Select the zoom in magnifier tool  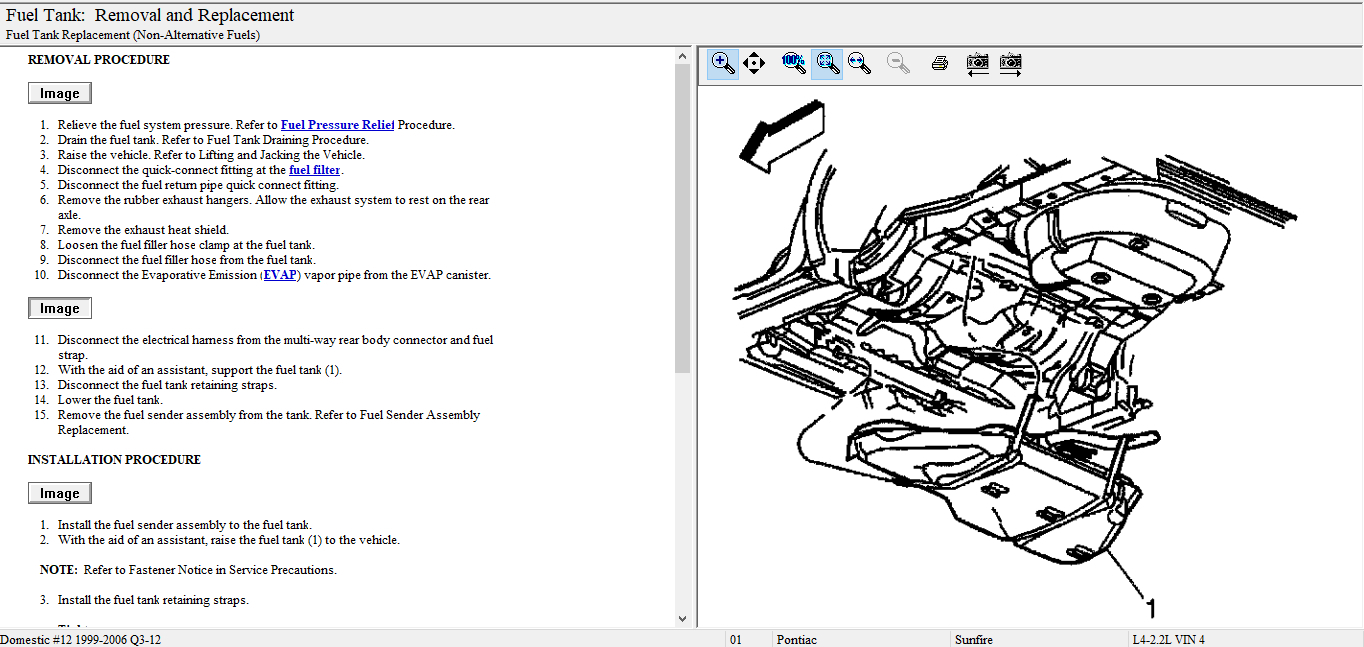(x=722, y=63)
